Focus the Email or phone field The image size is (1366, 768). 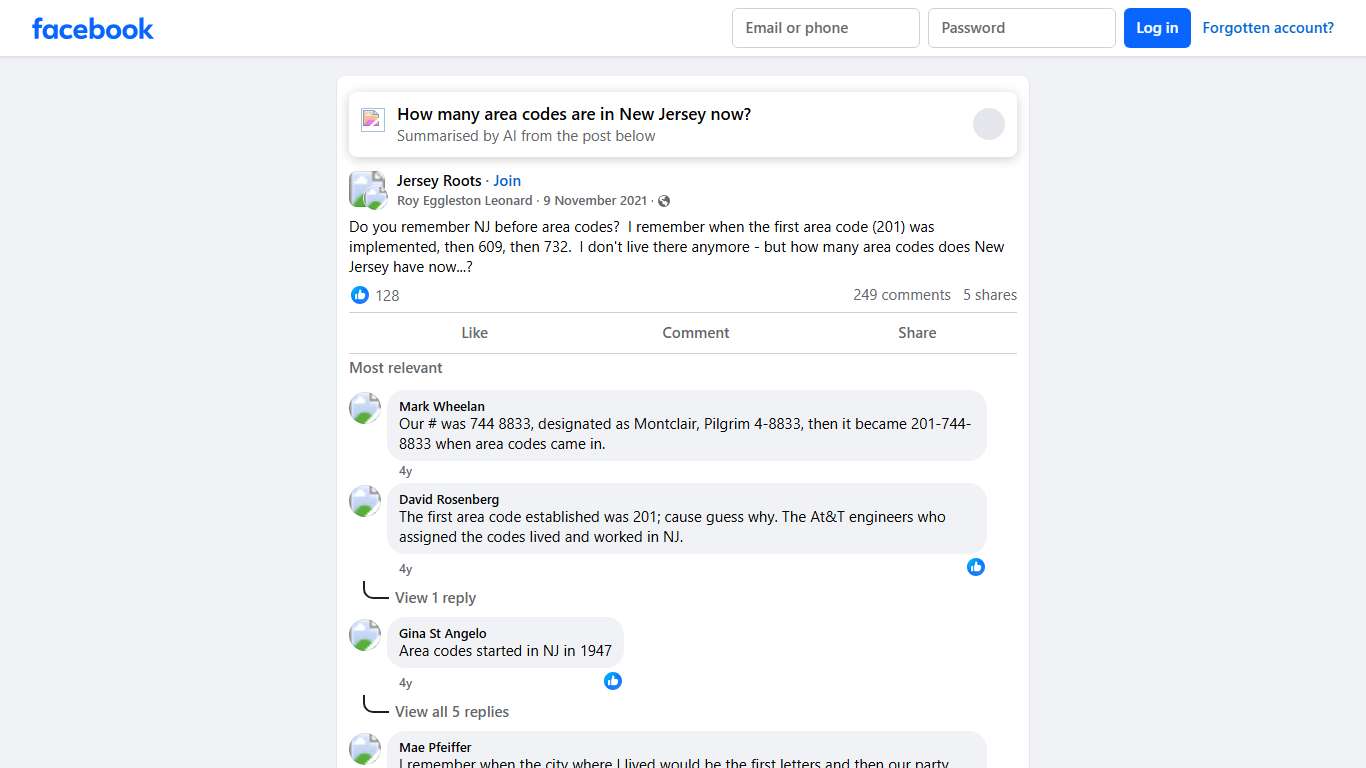[825, 28]
